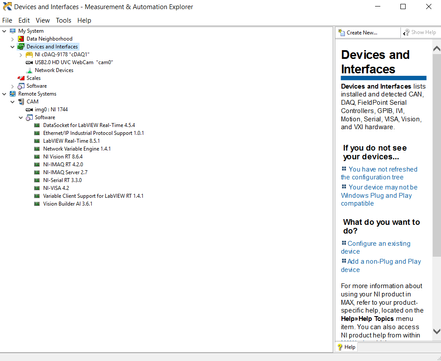Select 'NI Vision RT 8.6.4' text
441x361 pixels.
63,157
